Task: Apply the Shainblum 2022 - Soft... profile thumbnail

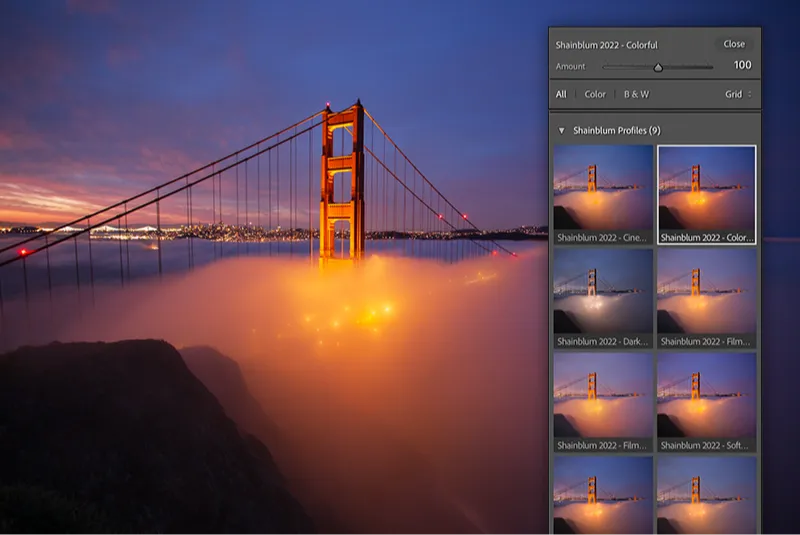Action: pyautogui.click(x=707, y=402)
